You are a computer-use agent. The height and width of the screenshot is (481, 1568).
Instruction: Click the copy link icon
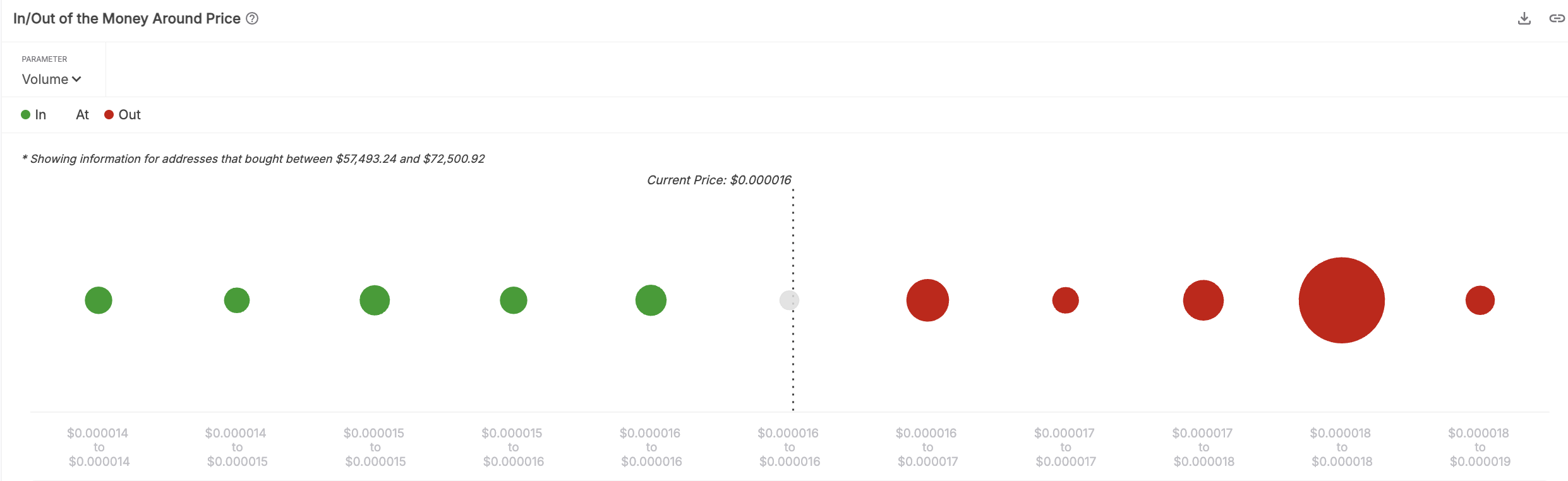click(1556, 18)
